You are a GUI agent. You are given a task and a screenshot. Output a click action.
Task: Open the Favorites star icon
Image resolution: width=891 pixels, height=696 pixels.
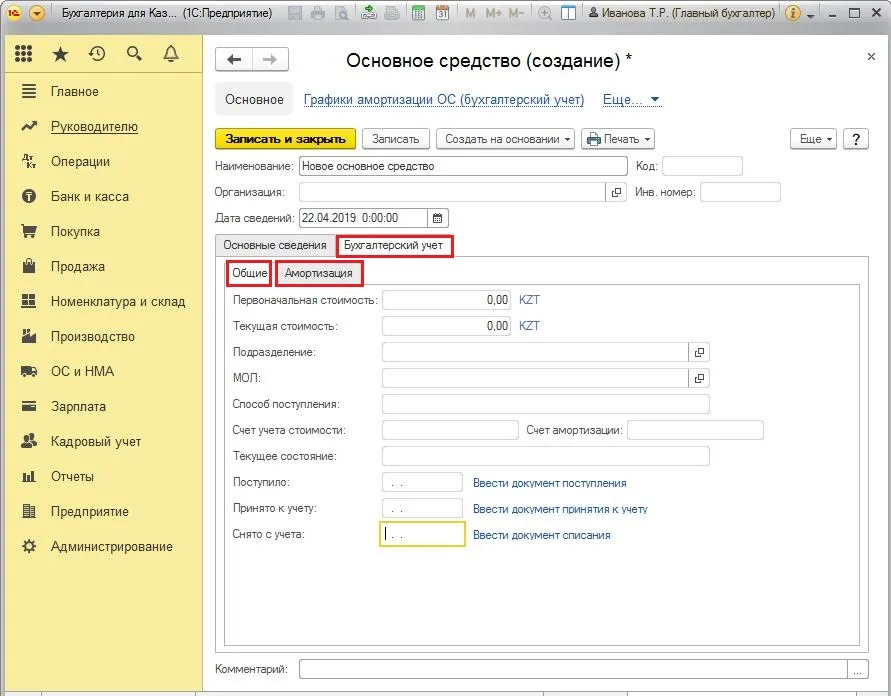point(60,54)
